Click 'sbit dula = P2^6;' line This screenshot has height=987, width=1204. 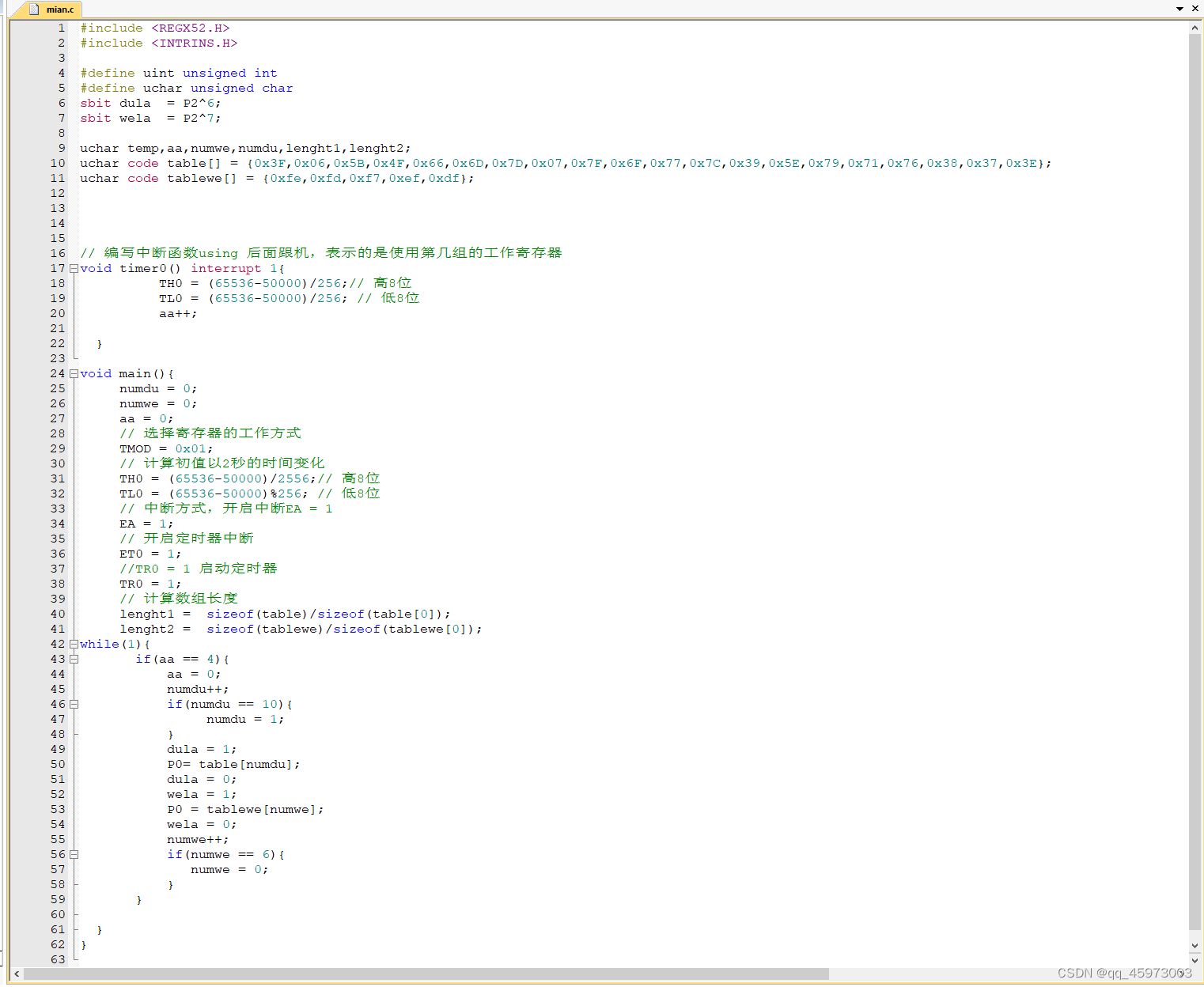click(x=151, y=103)
